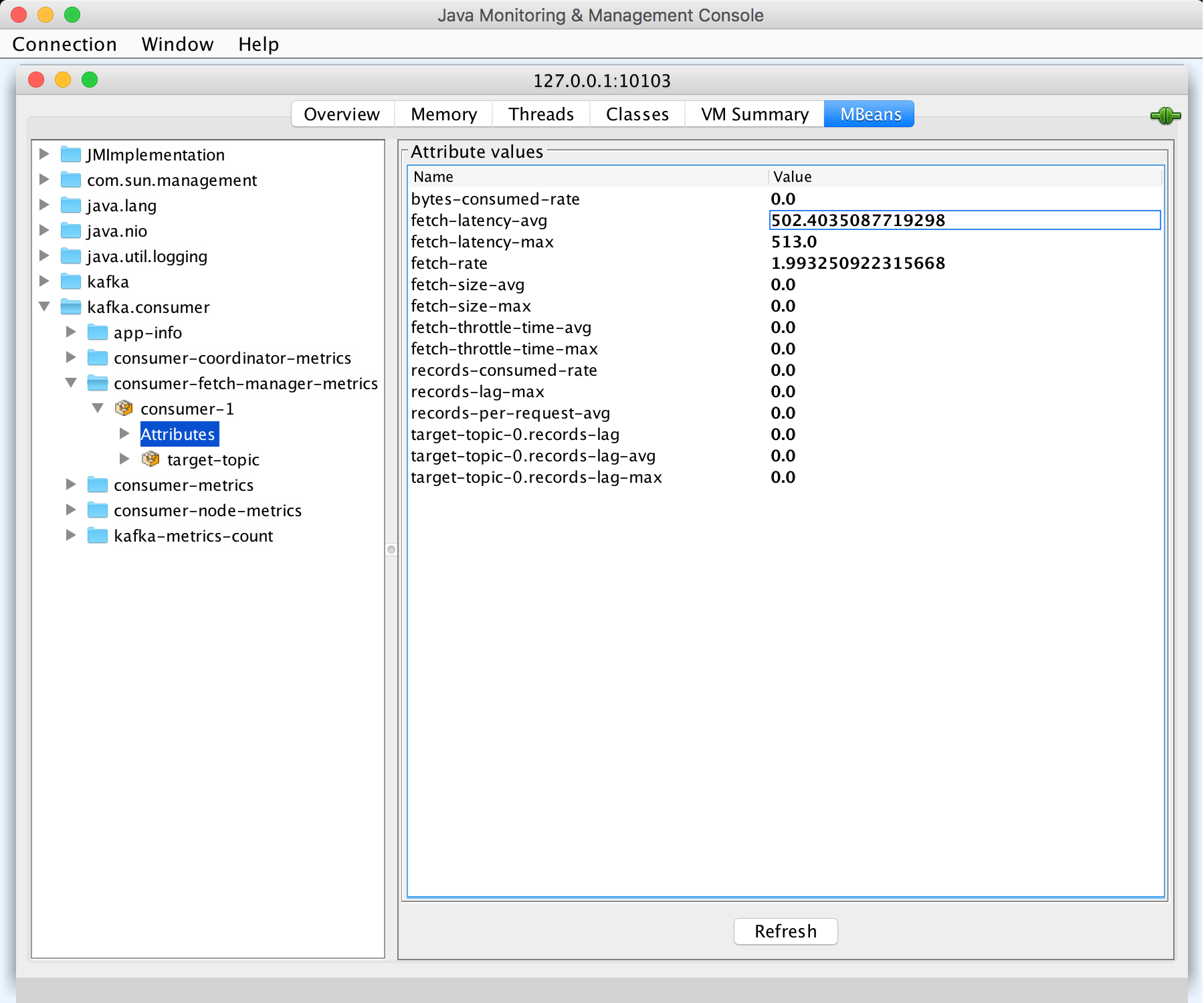This screenshot has height=1003, width=1204.
Task: Click the records-consumed-rate attribute name
Action: (504, 370)
